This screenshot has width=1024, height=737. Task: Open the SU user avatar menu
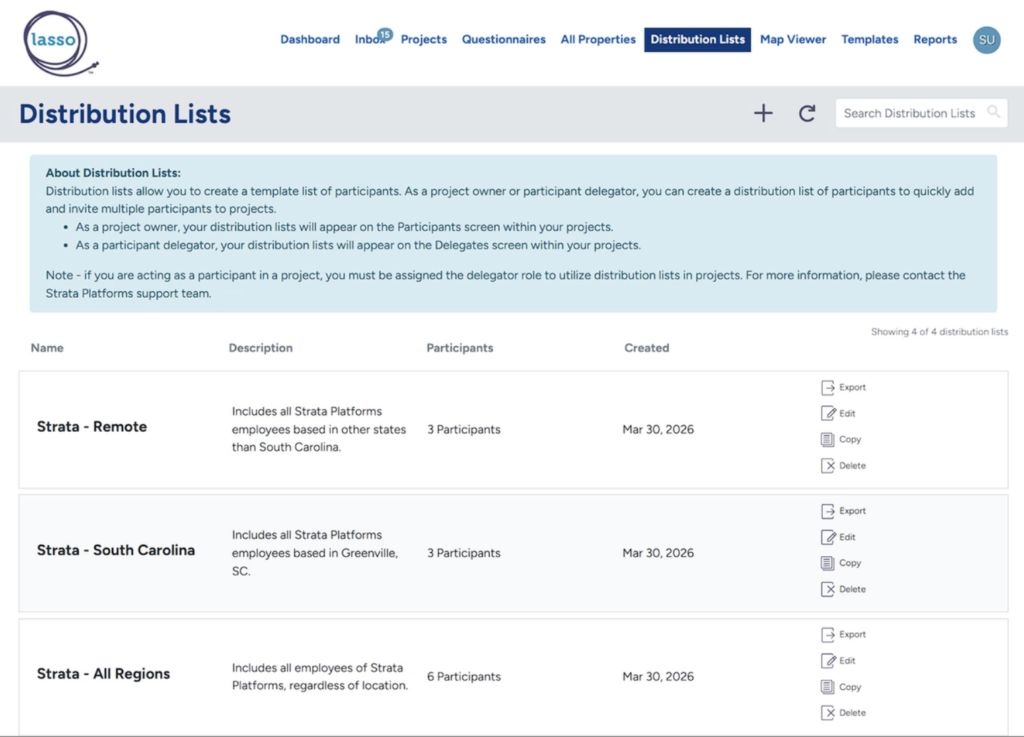[x=986, y=40]
